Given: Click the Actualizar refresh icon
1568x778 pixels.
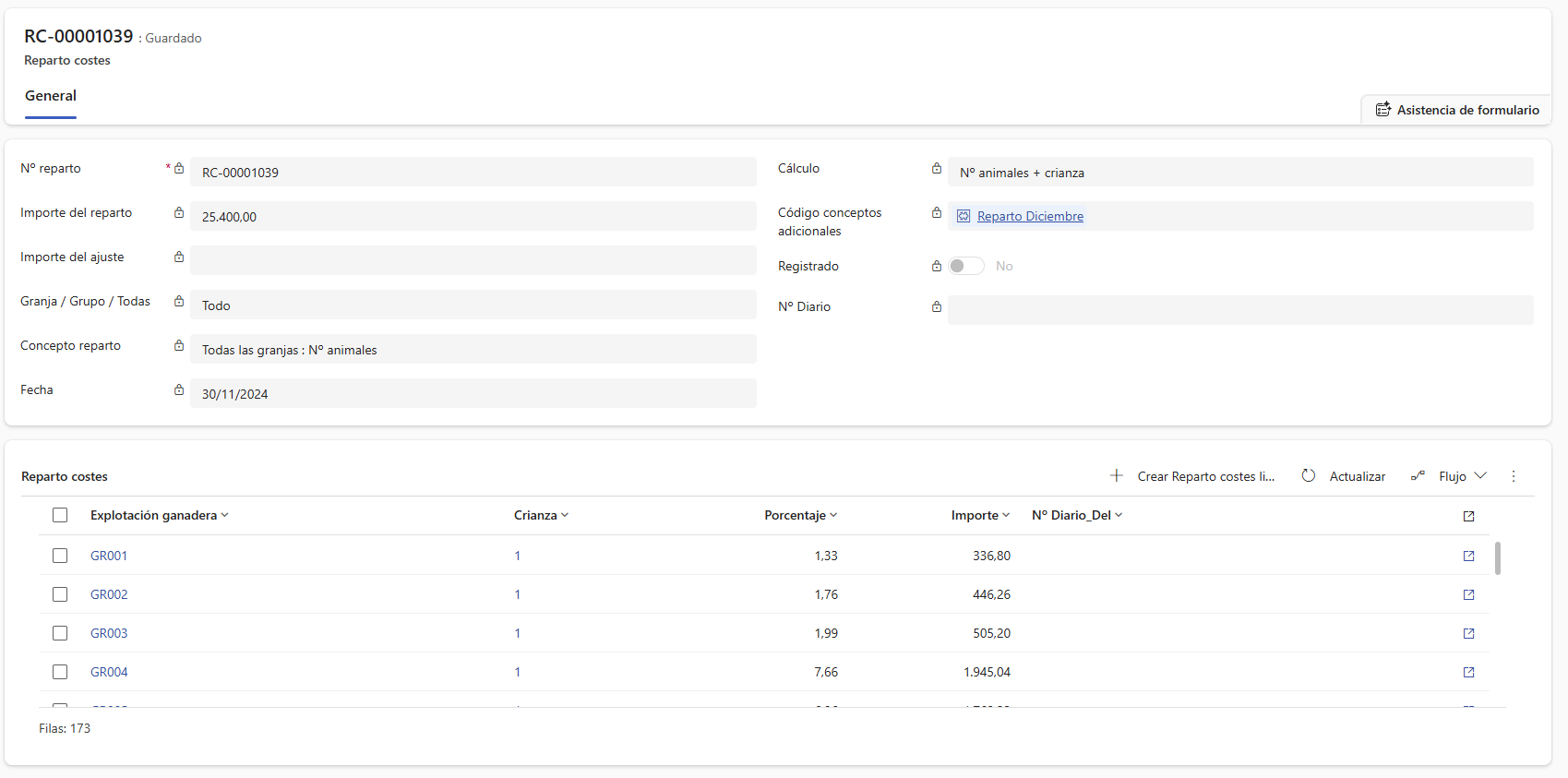Looking at the screenshot, I should click(x=1309, y=476).
